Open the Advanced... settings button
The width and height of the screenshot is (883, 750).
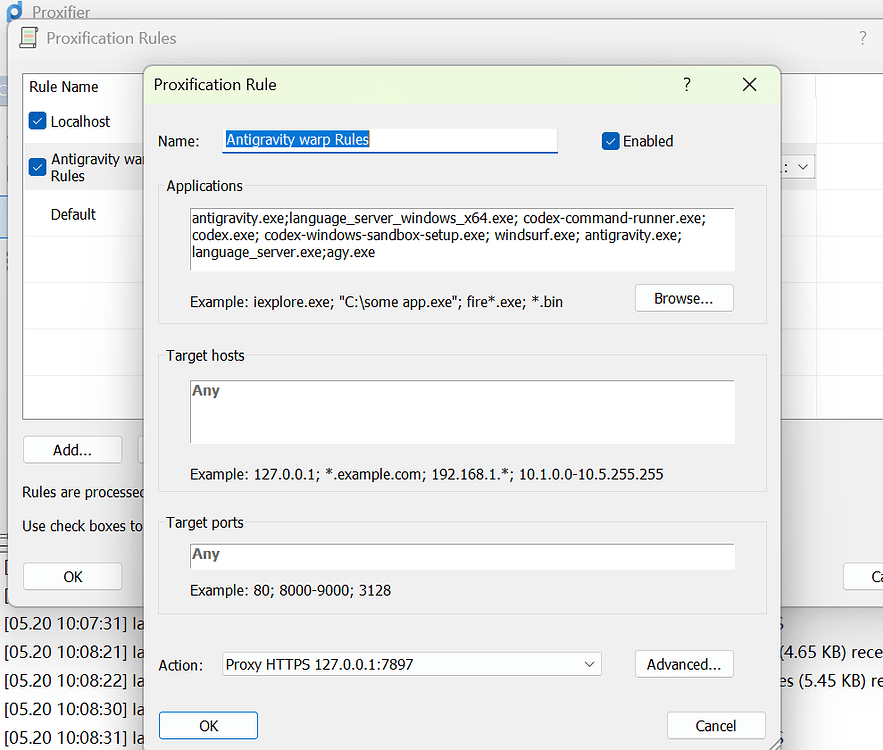click(684, 664)
